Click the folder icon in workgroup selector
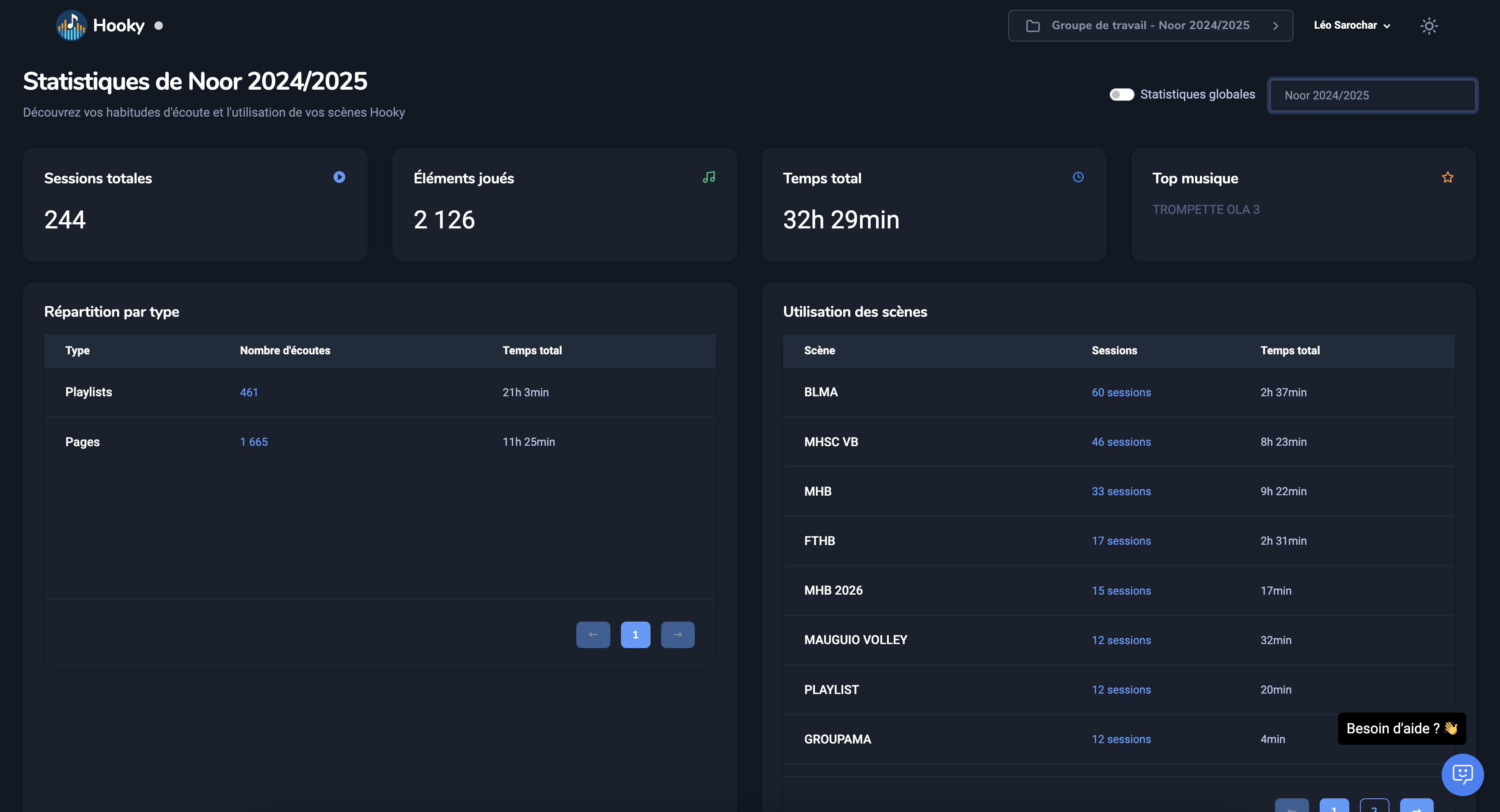 [1032, 26]
